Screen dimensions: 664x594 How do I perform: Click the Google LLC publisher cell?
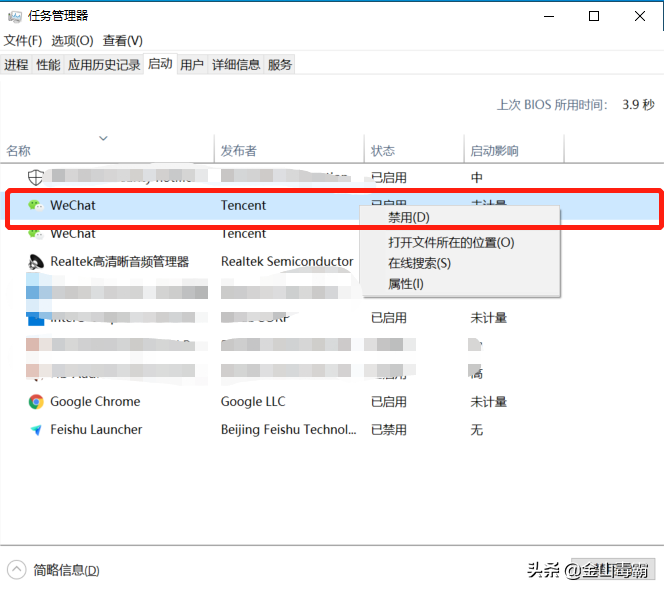253,402
